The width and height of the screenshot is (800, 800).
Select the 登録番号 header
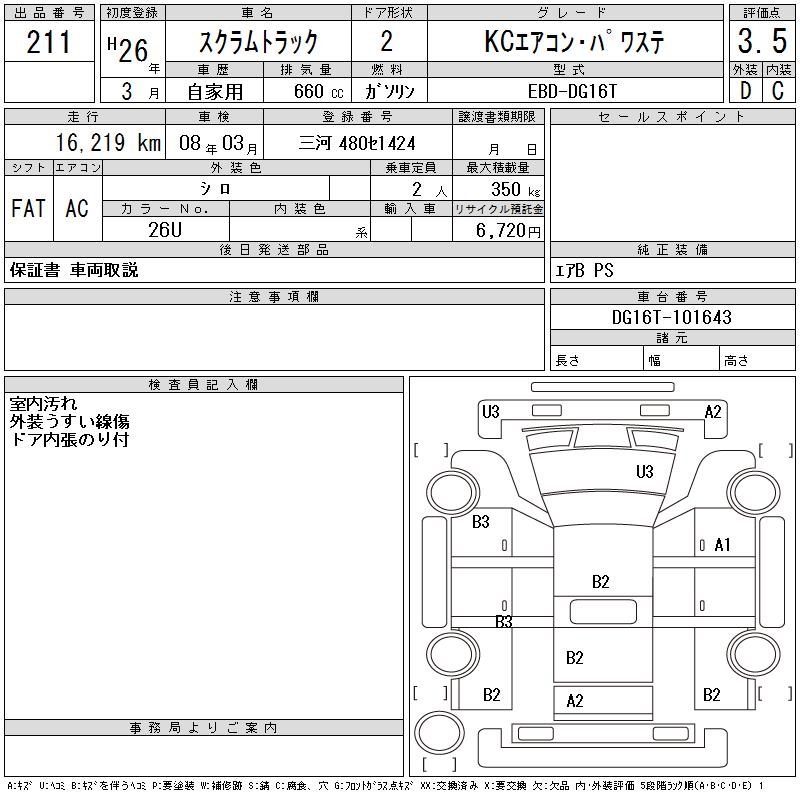click(357, 116)
